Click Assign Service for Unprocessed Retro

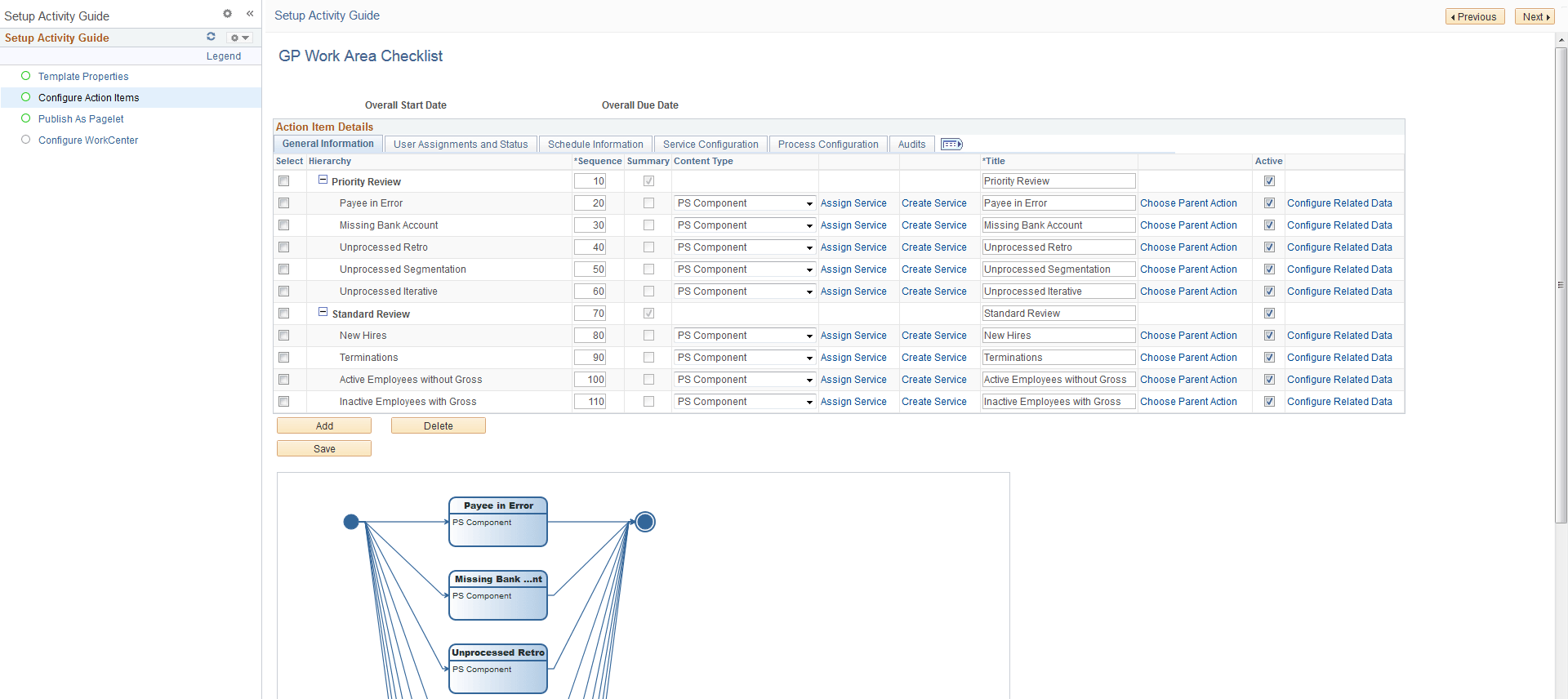pos(853,247)
